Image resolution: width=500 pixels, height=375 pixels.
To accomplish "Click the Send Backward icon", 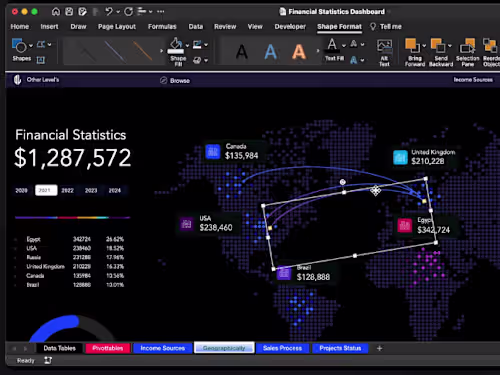I will 438,46.
